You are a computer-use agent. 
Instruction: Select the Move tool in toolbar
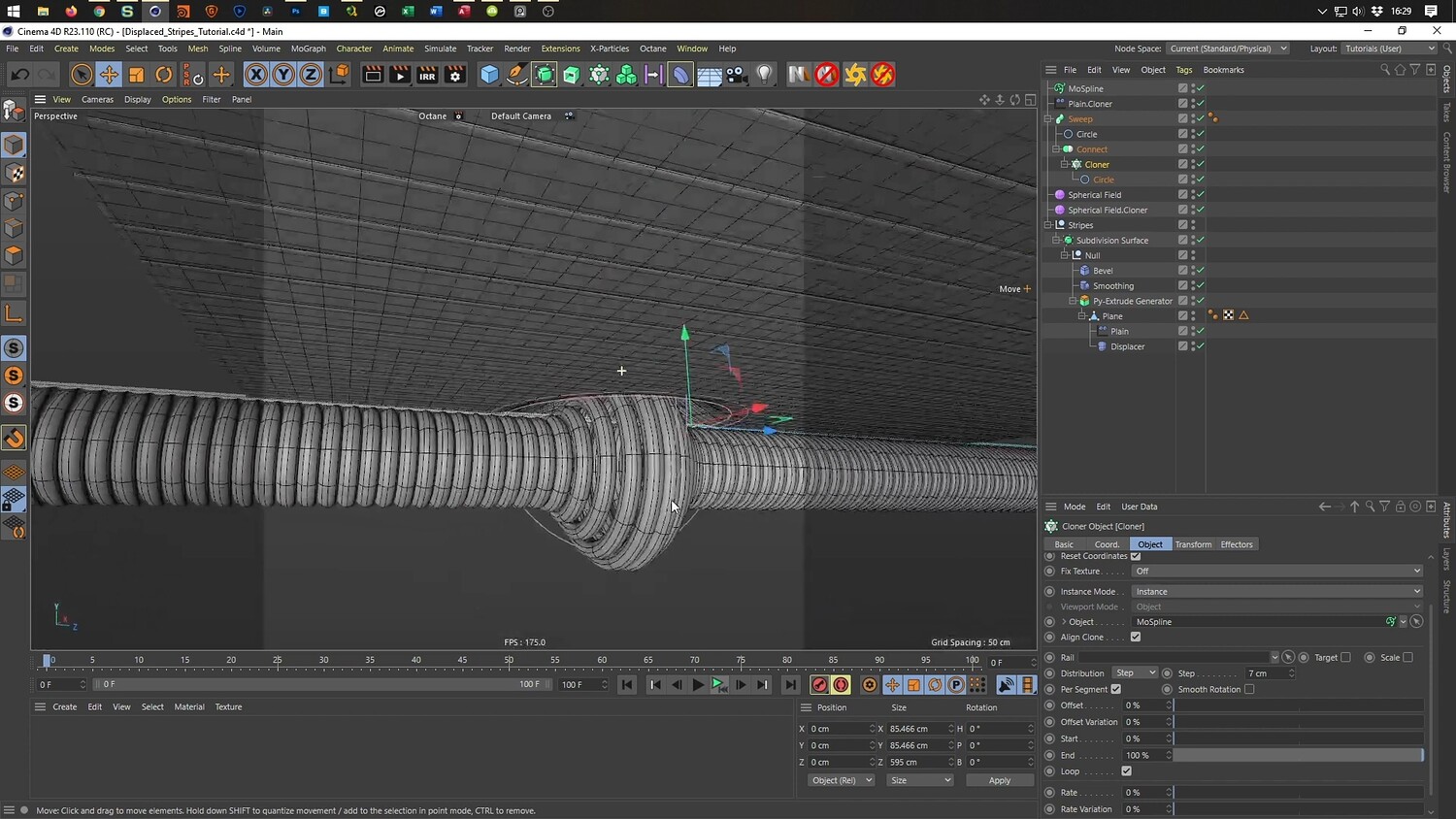click(109, 75)
